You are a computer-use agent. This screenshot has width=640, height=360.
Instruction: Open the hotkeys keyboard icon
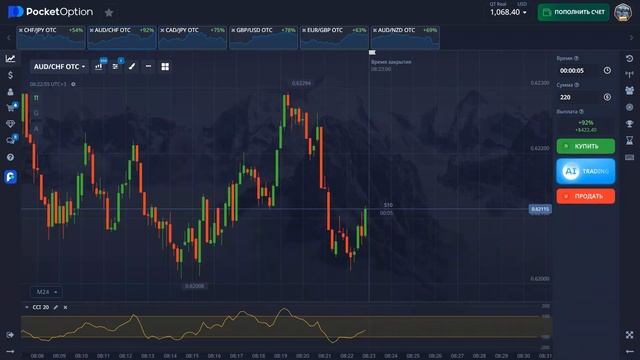coord(629,157)
